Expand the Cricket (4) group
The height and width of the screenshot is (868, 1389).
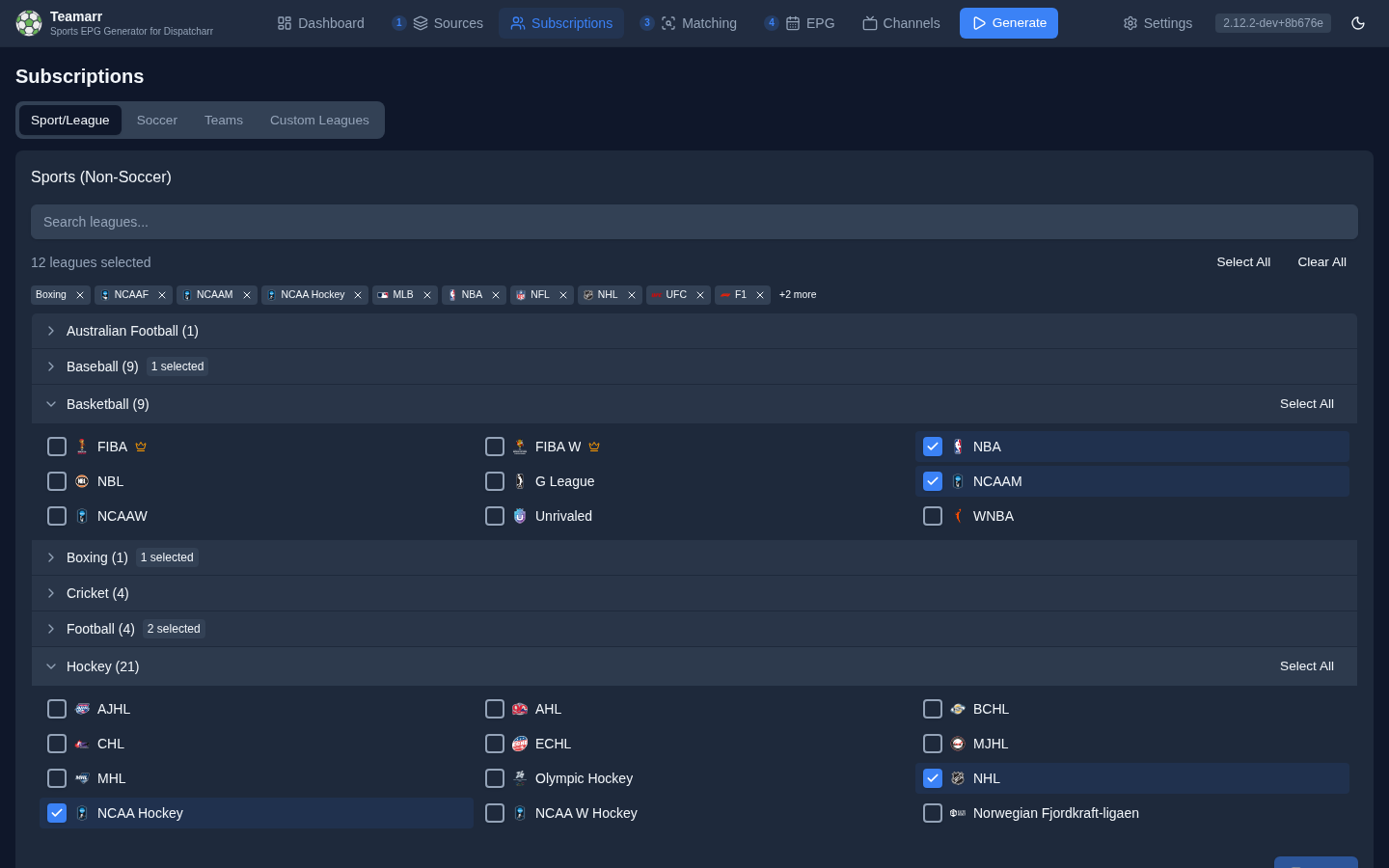[x=694, y=593]
